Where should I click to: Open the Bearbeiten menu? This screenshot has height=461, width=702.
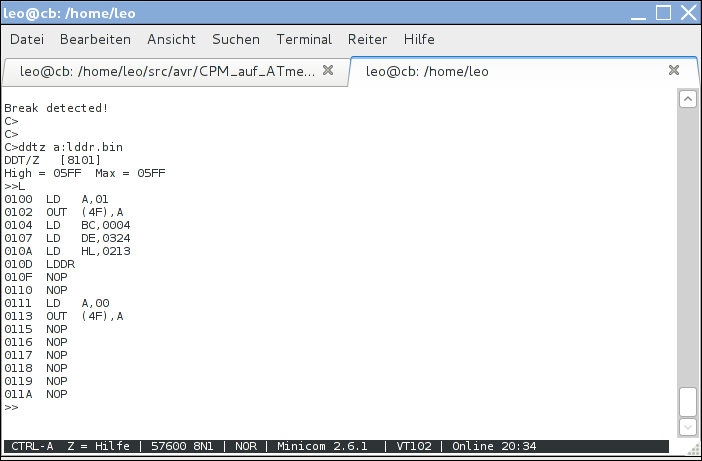(95, 39)
